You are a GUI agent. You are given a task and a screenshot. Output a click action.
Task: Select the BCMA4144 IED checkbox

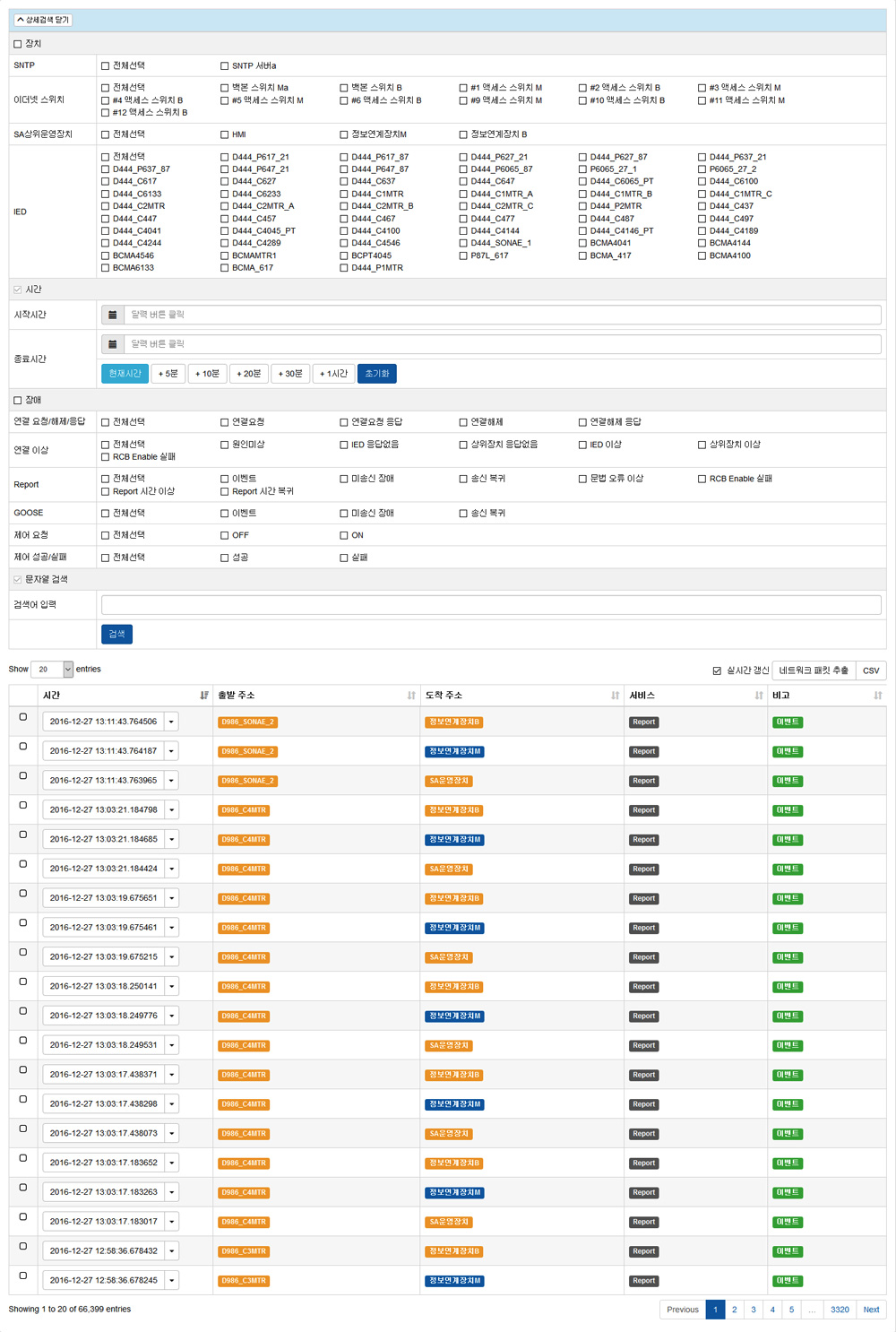(x=702, y=243)
